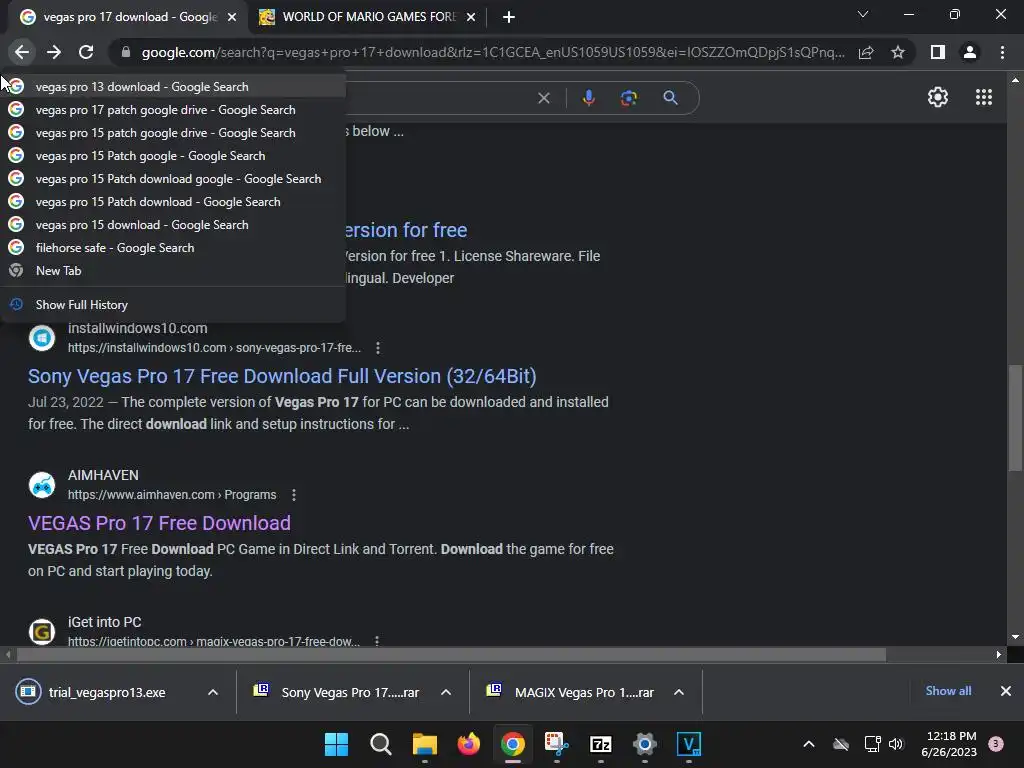
Task: Open 7-Zip from taskbar
Action: click(600, 744)
